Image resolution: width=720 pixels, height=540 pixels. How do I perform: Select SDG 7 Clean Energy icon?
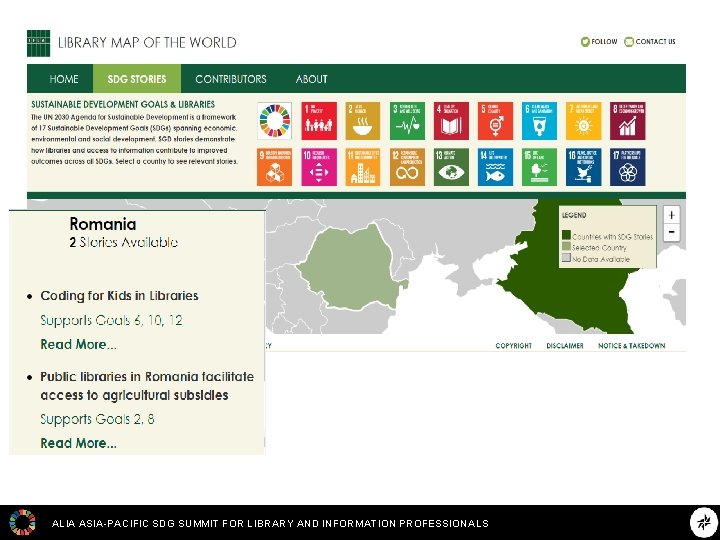pyautogui.click(x=583, y=121)
